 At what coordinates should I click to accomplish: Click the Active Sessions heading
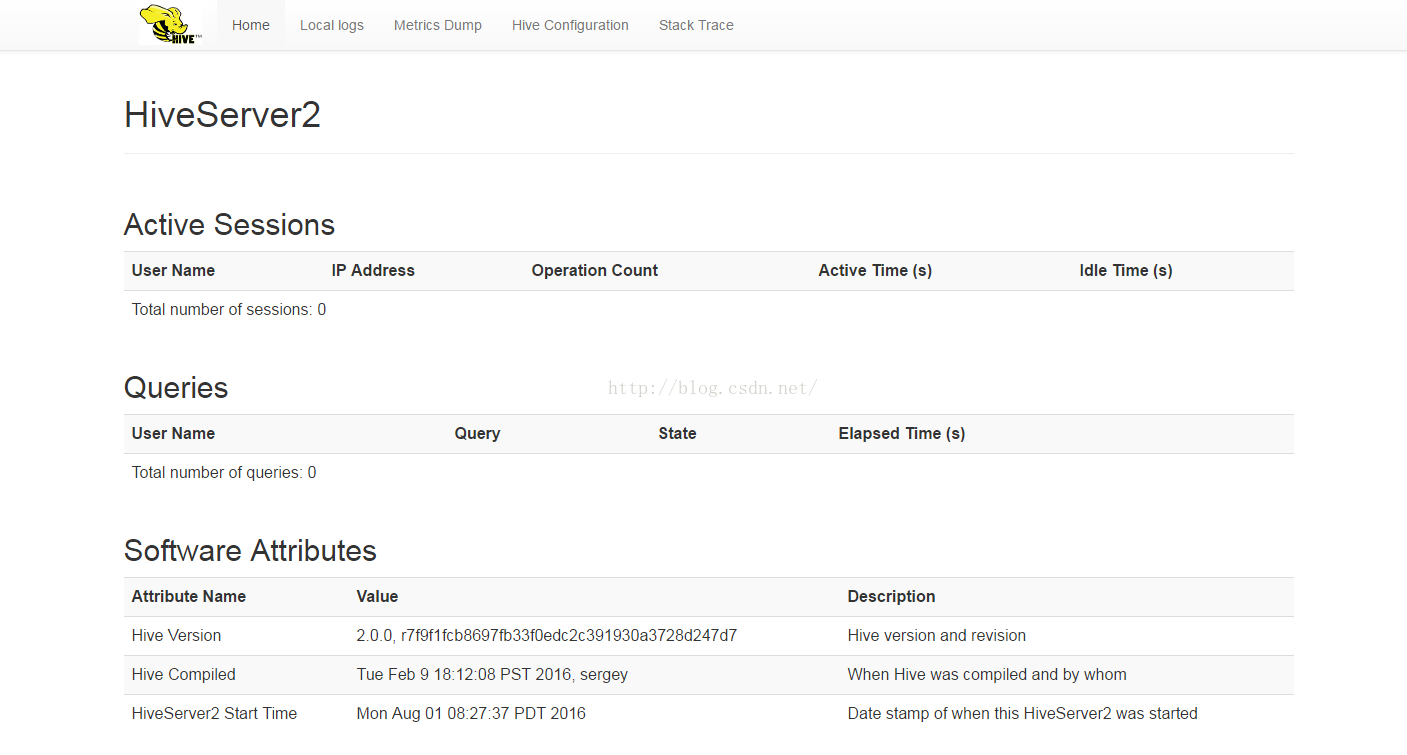click(x=229, y=224)
